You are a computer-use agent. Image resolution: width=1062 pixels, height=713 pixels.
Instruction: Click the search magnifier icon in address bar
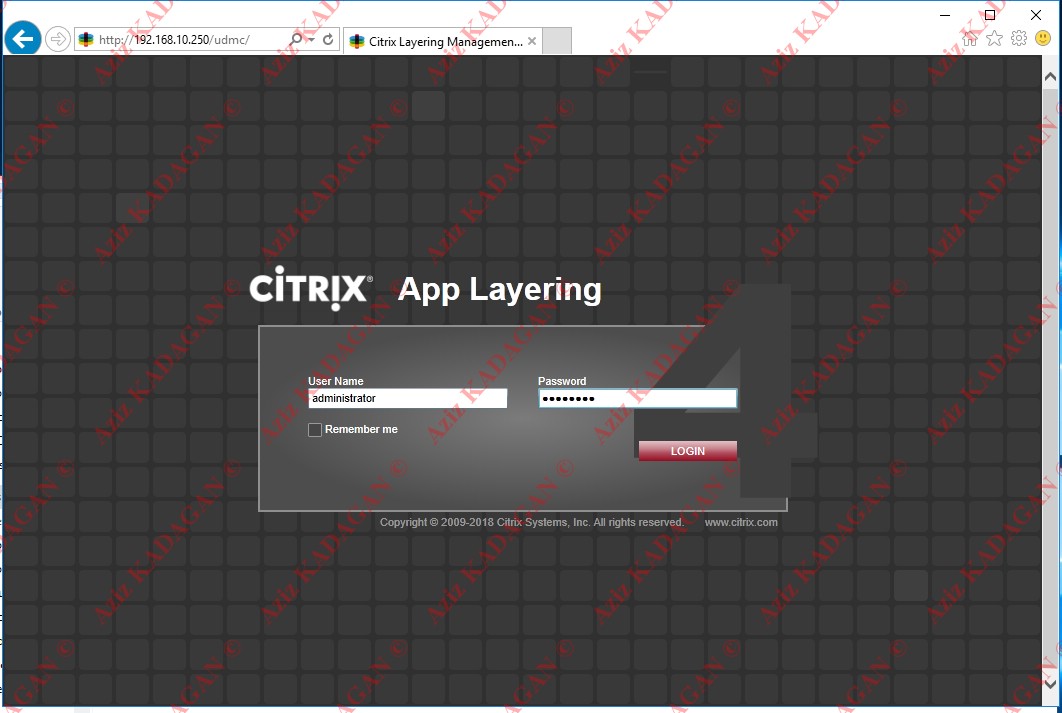point(295,39)
